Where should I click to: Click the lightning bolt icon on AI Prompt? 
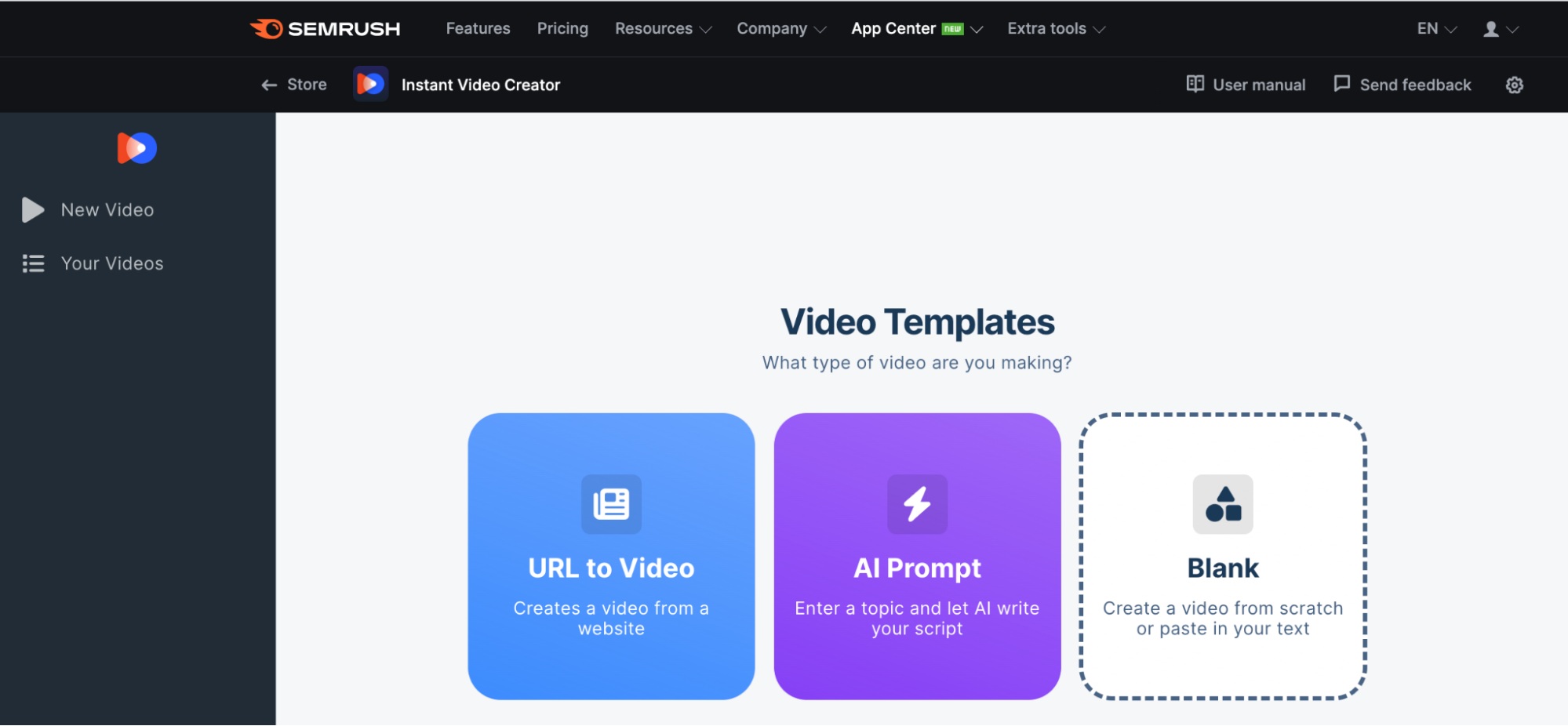[x=917, y=504]
